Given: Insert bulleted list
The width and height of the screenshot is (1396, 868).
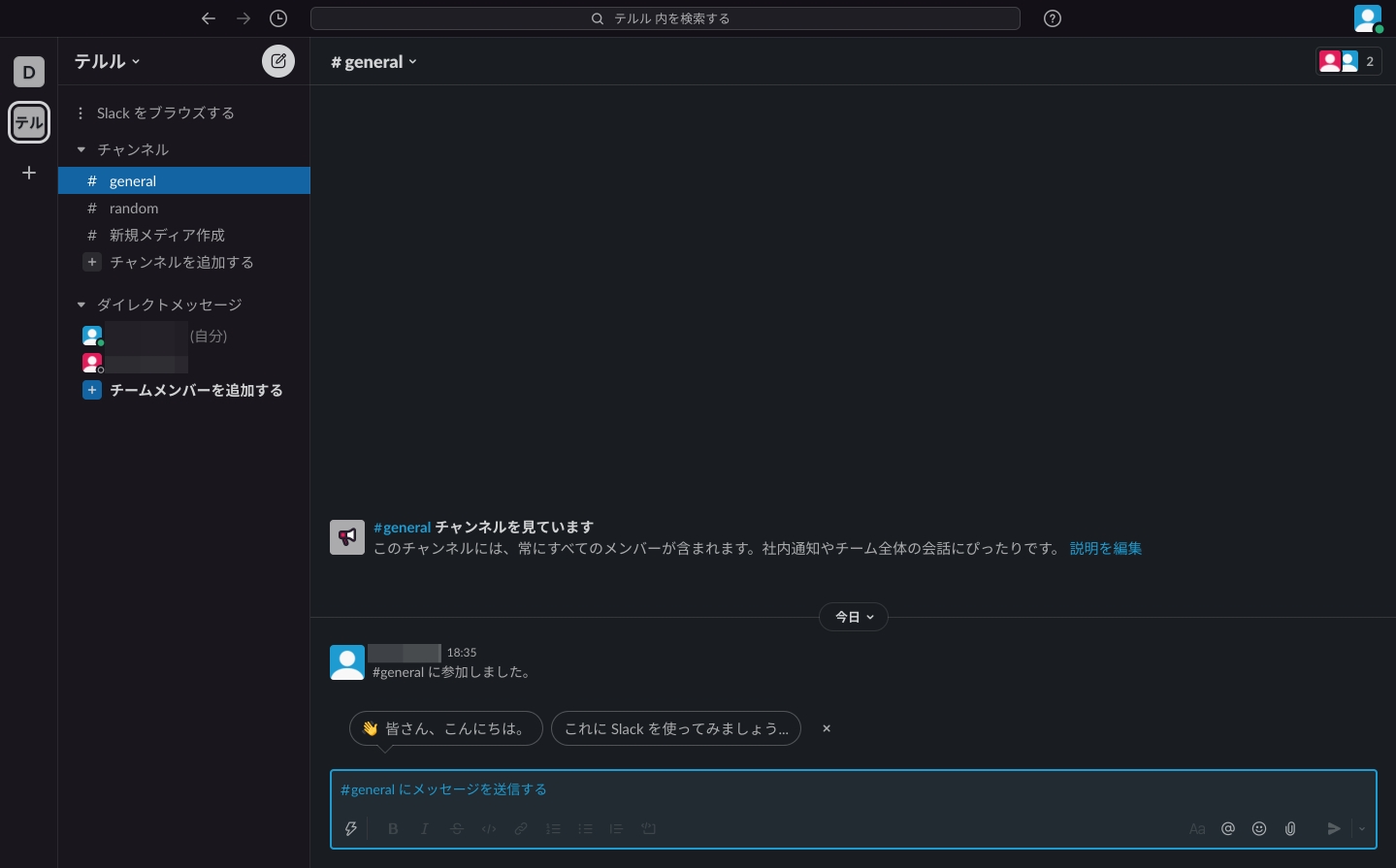Looking at the screenshot, I should pos(585,828).
